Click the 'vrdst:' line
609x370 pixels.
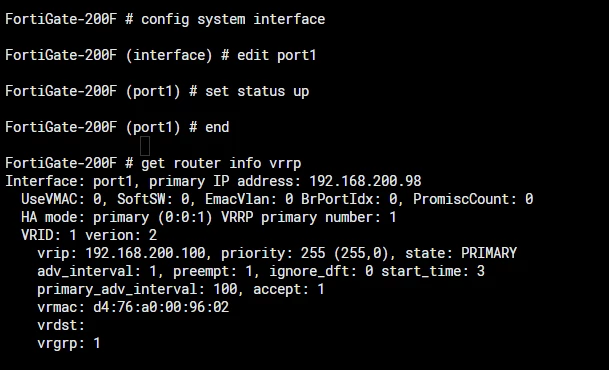[x=61, y=325]
